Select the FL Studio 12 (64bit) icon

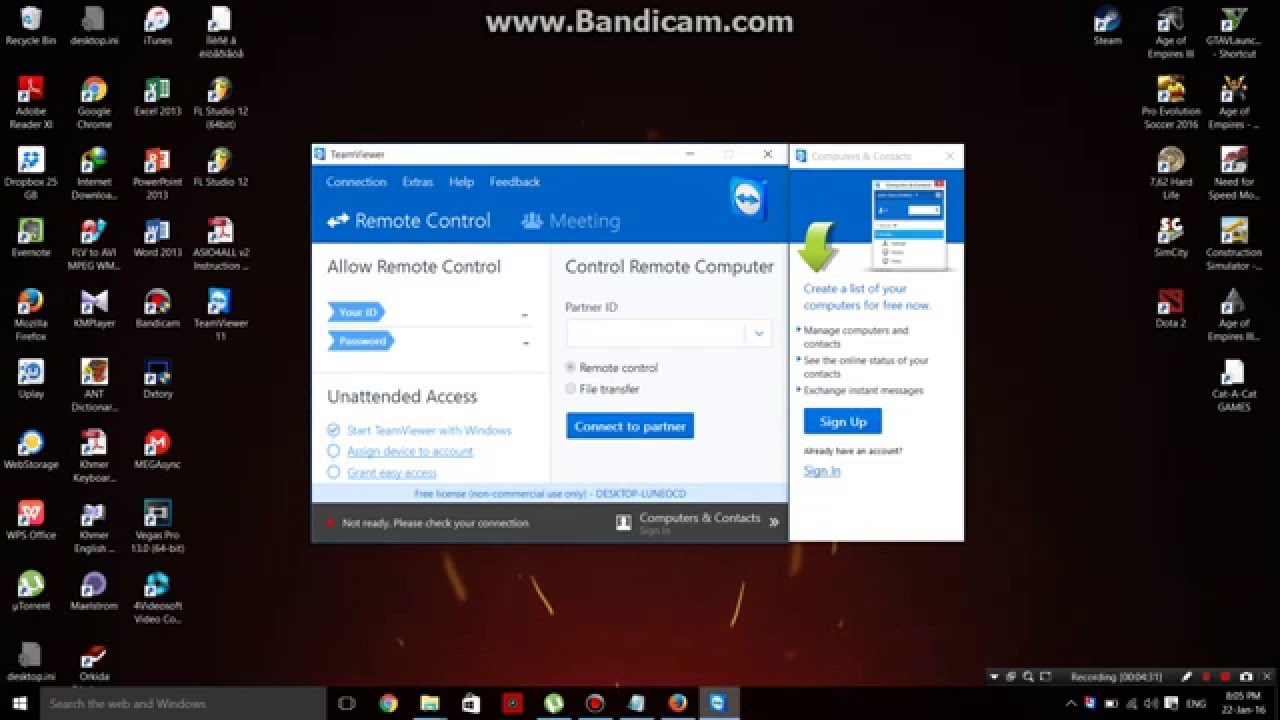220,103
